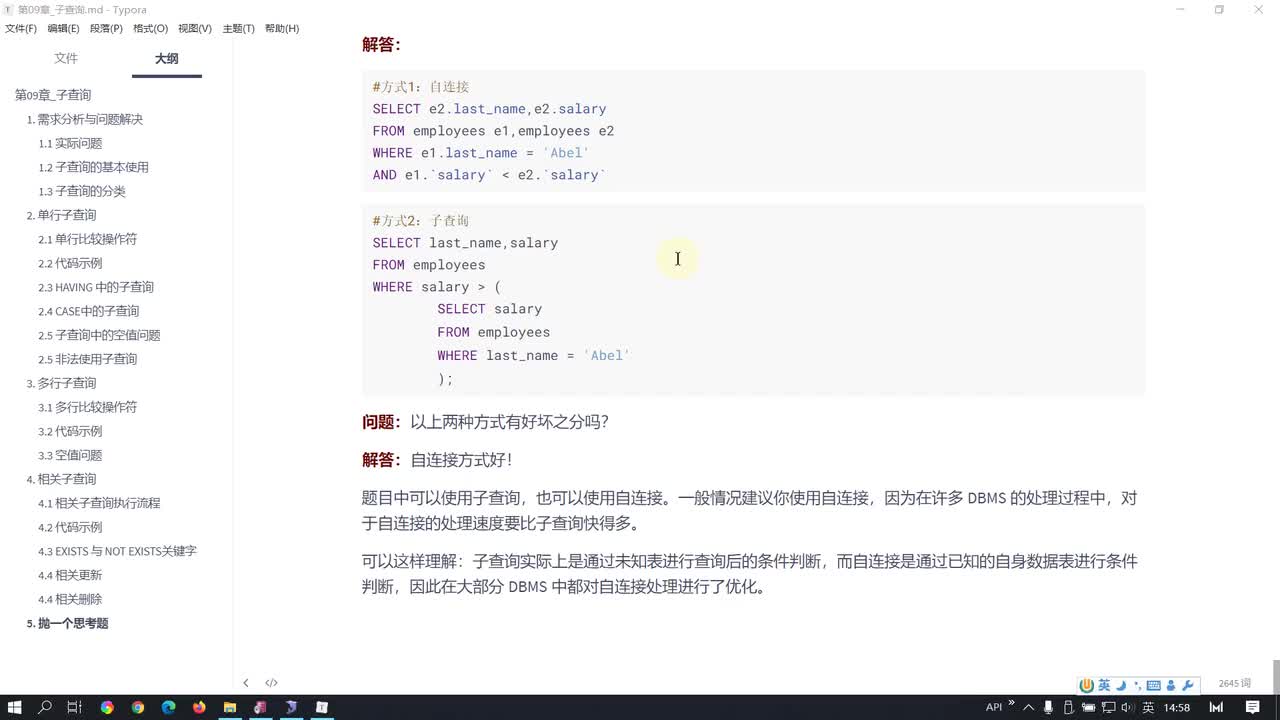
Task: Jump to 3.2 代码示例
Action: coord(70,431)
